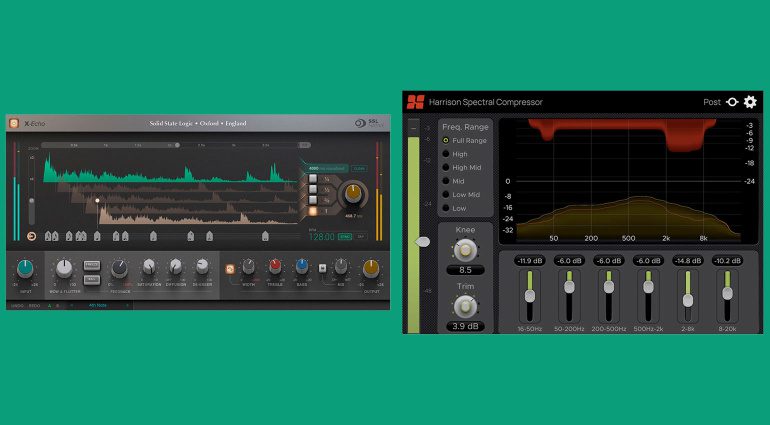Toggle the lit orange tap button labeled 1
The width and height of the screenshot is (770, 425).
[x=313, y=211]
